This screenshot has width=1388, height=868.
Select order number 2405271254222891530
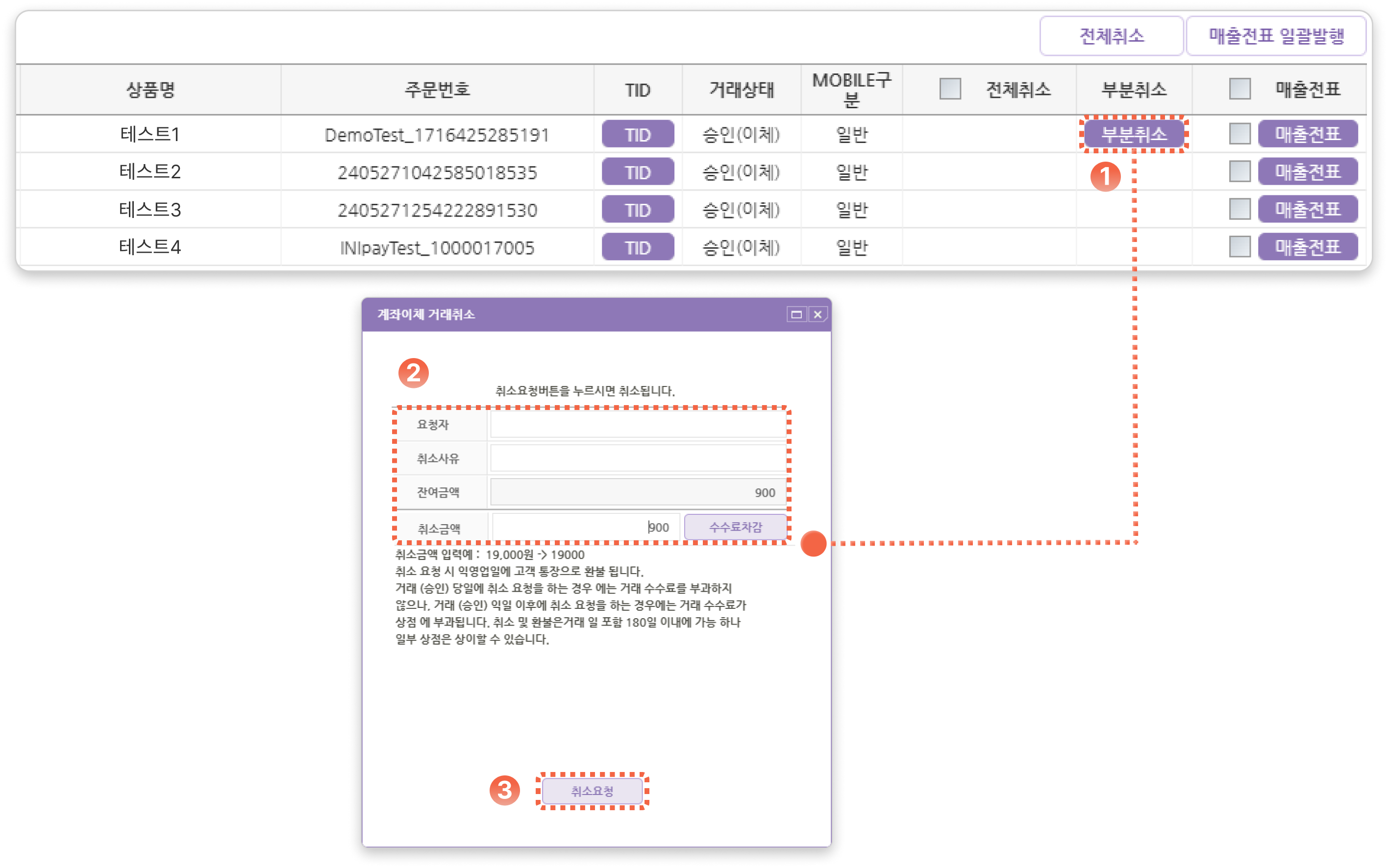(x=437, y=210)
